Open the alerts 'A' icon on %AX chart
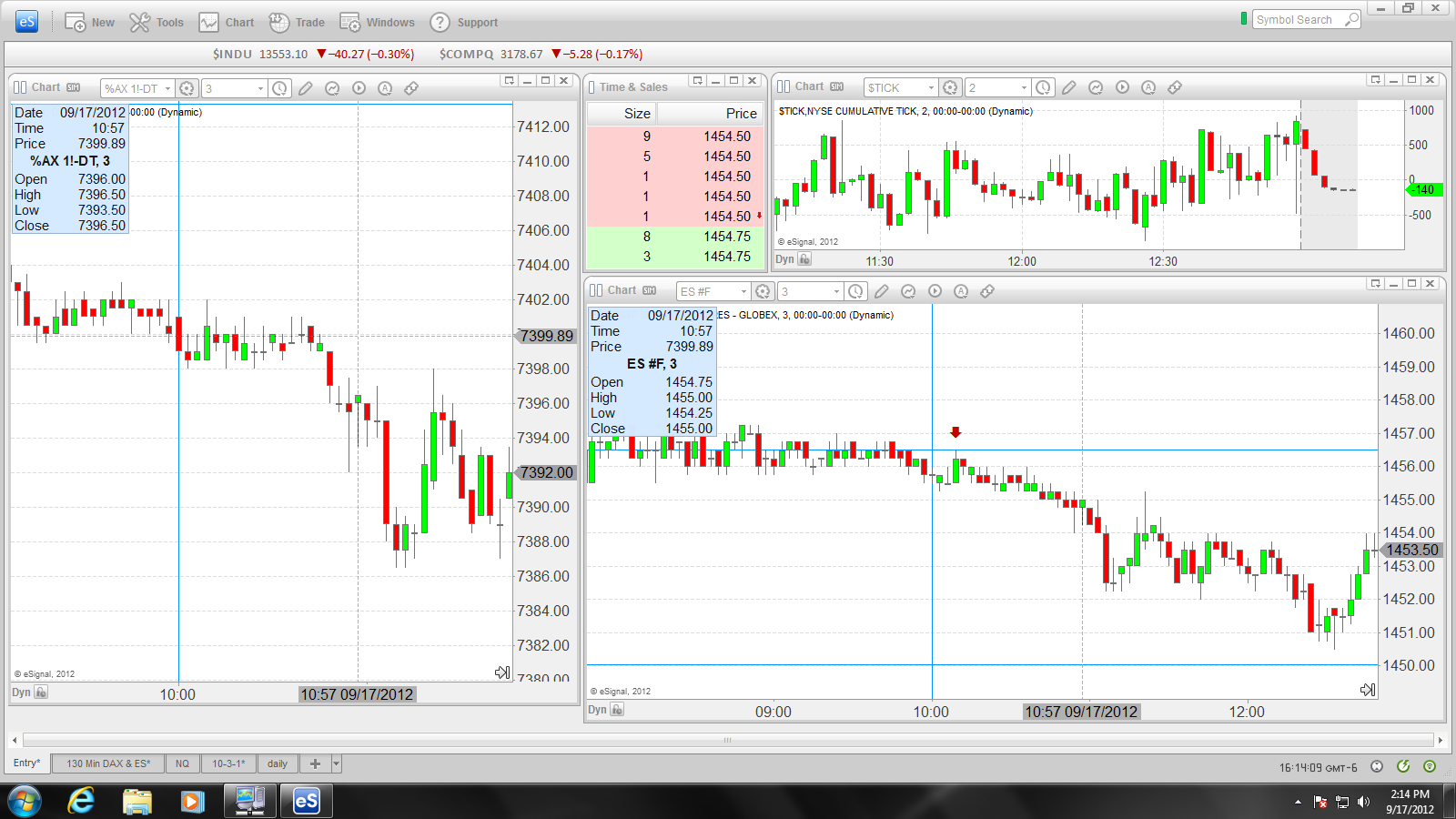 coord(385,88)
